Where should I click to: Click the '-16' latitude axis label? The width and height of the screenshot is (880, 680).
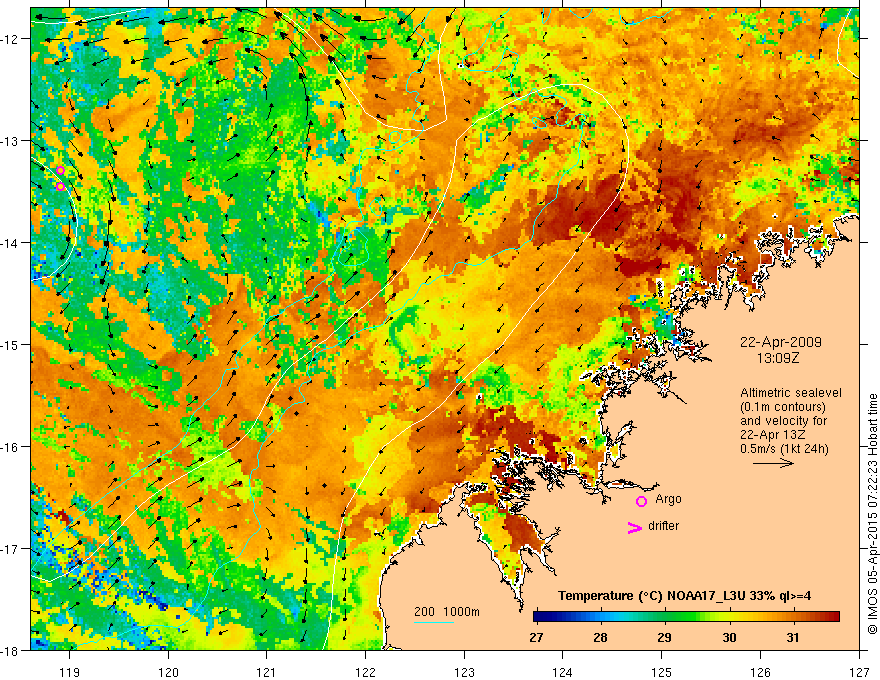(11, 447)
